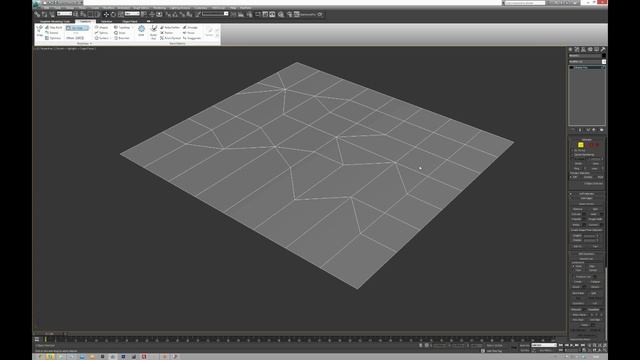
Task: Enable the By Vertex checkbox
Action: (x=572, y=151)
